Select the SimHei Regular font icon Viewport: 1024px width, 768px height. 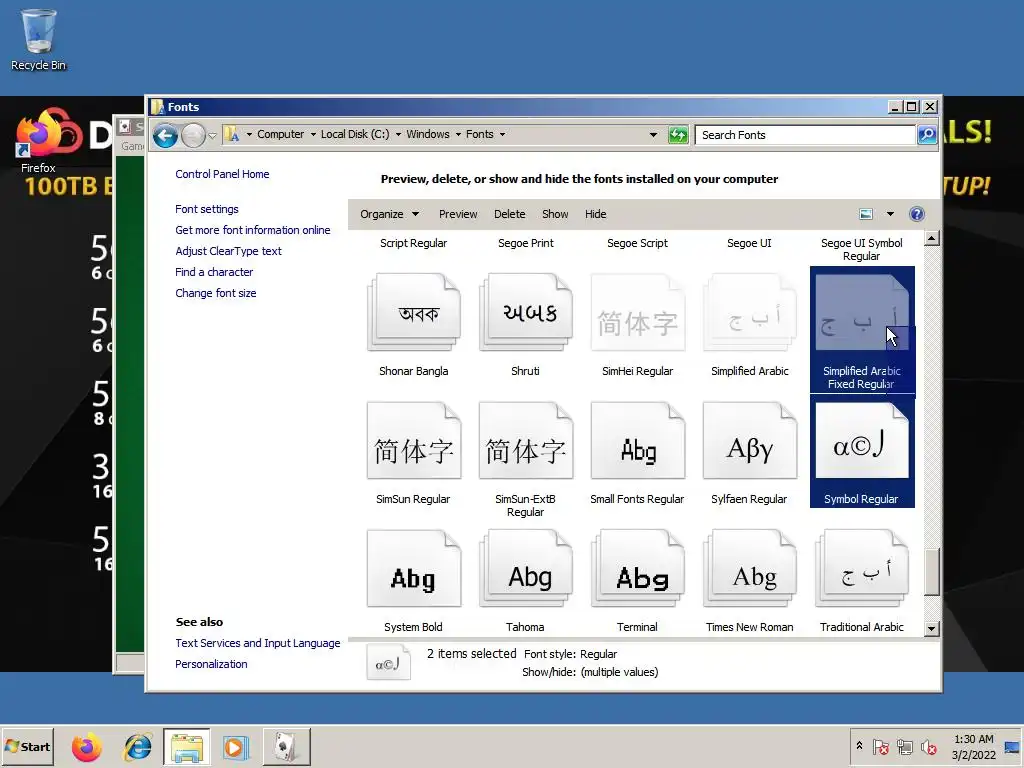coord(638,313)
